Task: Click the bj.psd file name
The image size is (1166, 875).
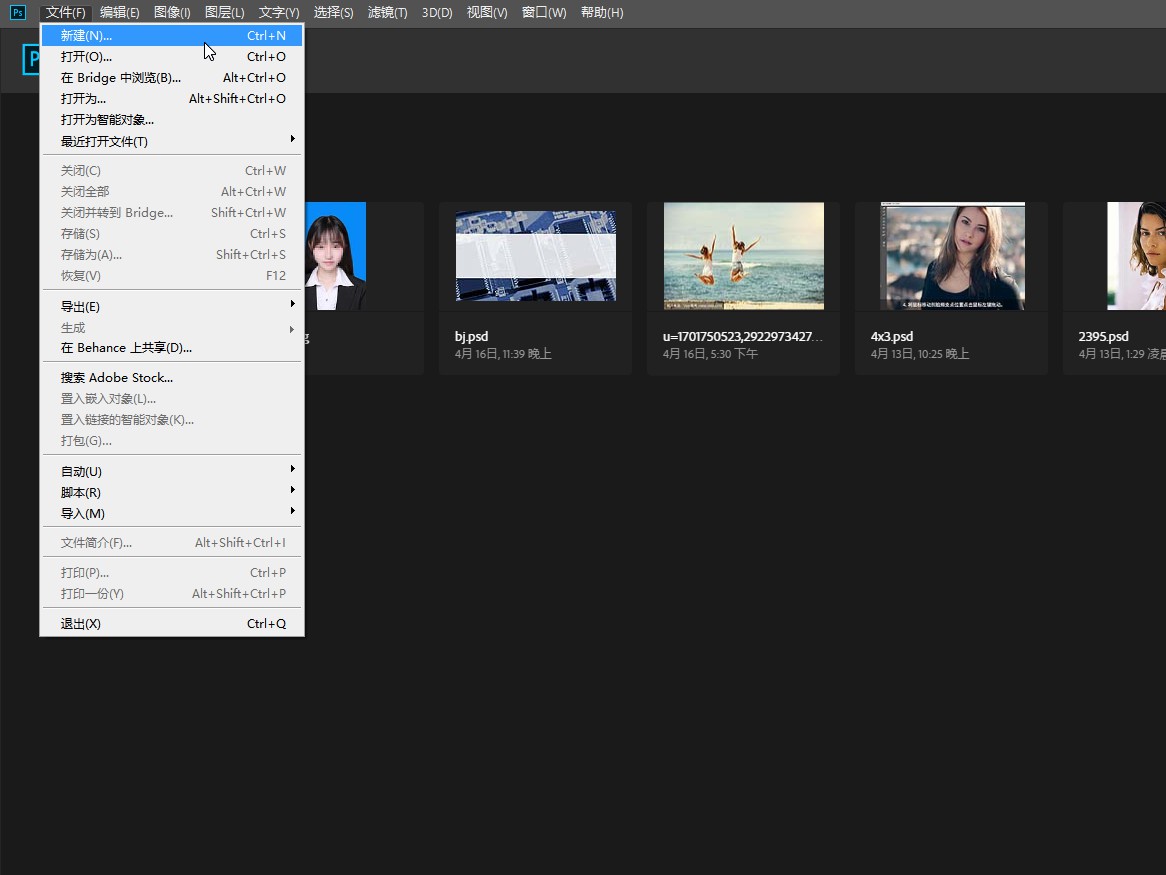Action: 471,337
